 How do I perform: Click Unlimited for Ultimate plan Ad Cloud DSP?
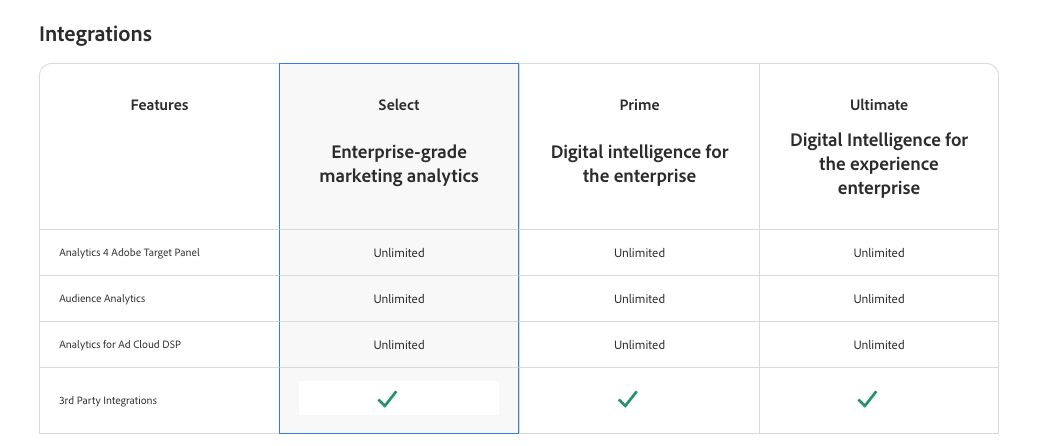pyautogui.click(x=879, y=345)
